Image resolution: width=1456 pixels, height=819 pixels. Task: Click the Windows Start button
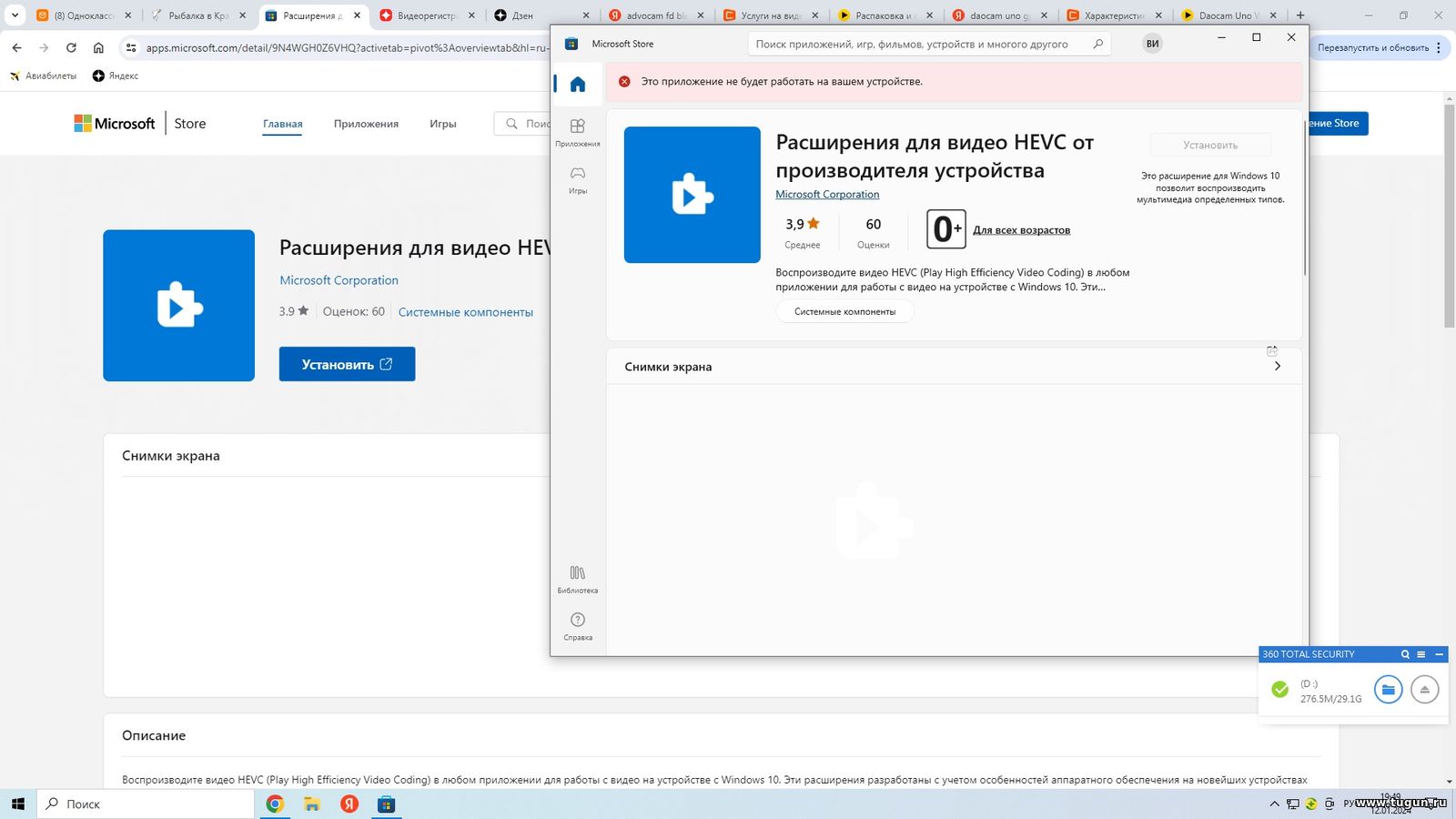pyautogui.click(x=18, y=804)
